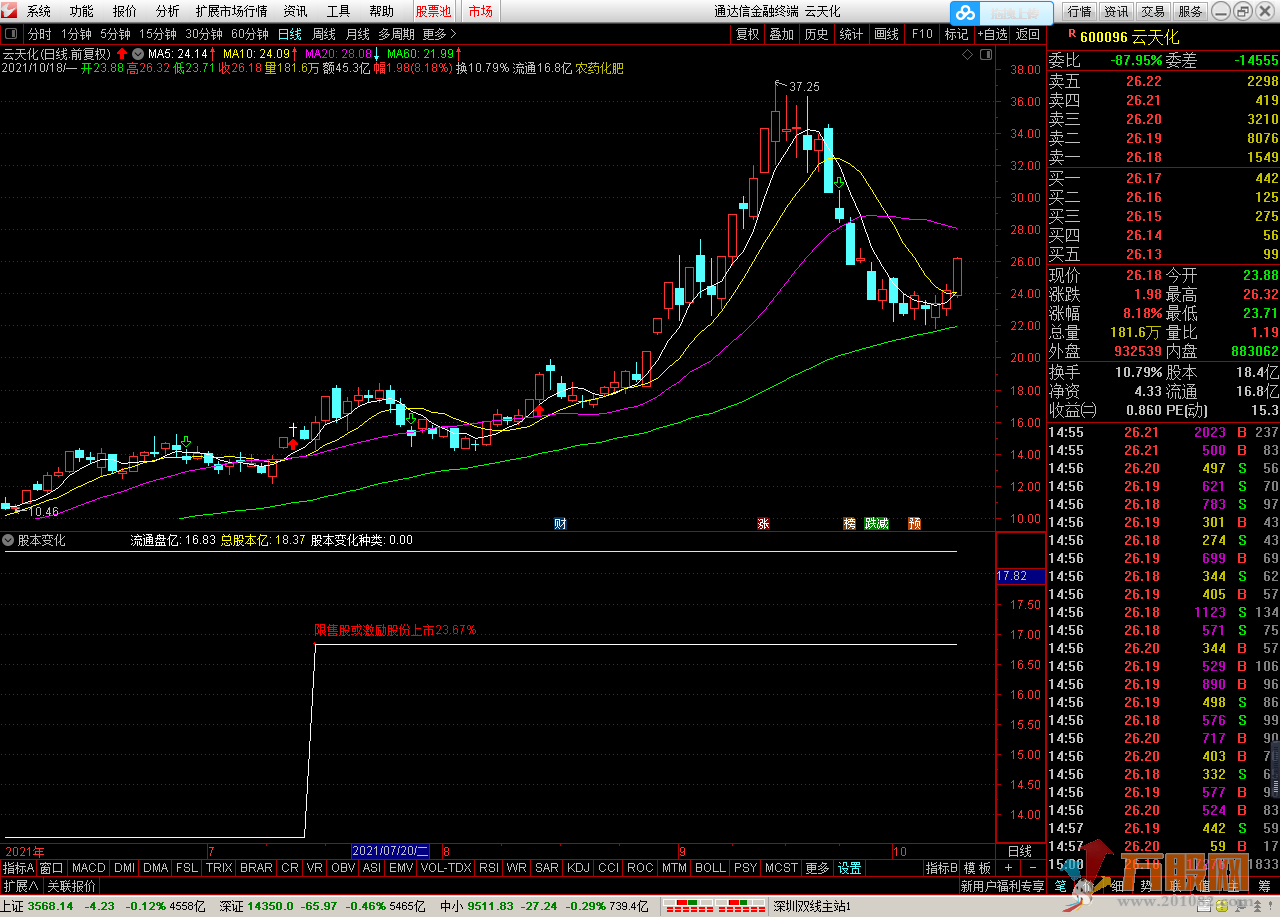1280x918 pixels.
Task: Click the 返回 back button
Action: 1027,34
